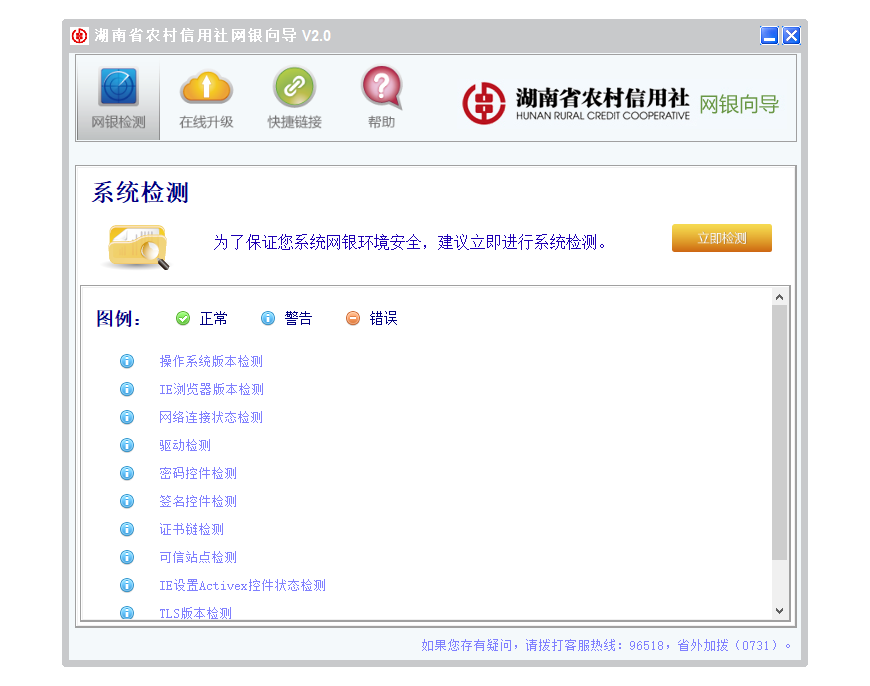
Task: Click the info icon beside 操作系统版本检测
Action: coord(127,361)
